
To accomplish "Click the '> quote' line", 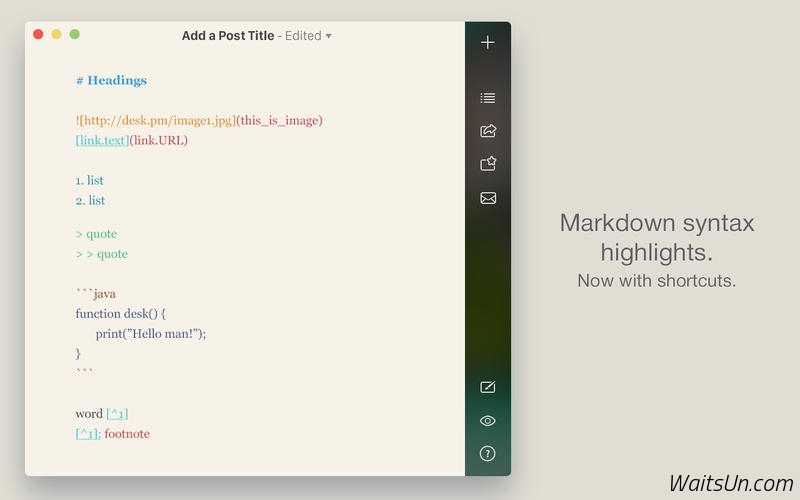I will (x=96, y=234).
